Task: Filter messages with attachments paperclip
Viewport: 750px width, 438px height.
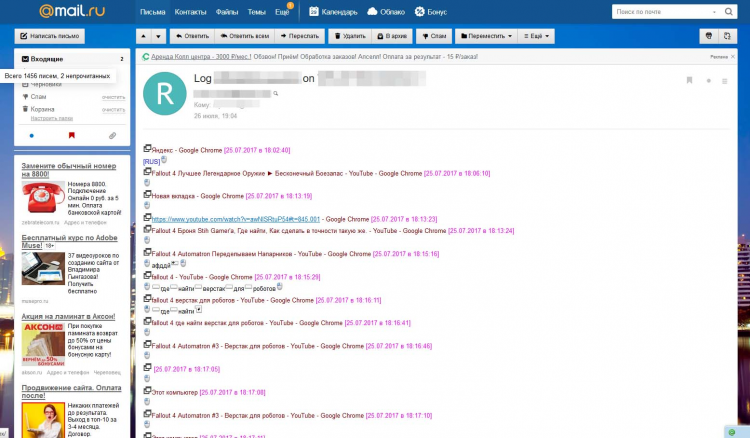Action: (x=112, y=136)
